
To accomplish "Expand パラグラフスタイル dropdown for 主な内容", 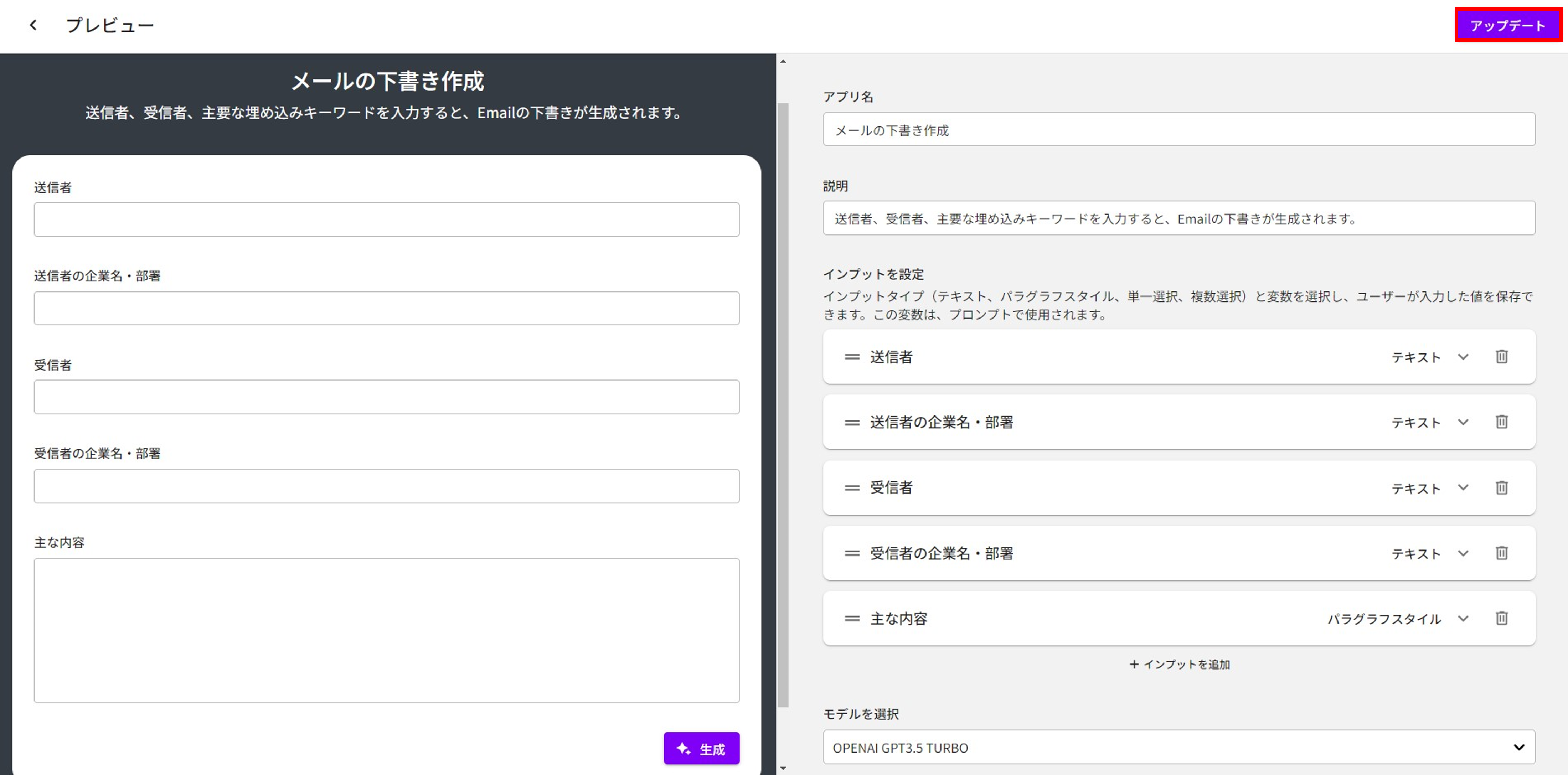I will tap(1463, 619).
